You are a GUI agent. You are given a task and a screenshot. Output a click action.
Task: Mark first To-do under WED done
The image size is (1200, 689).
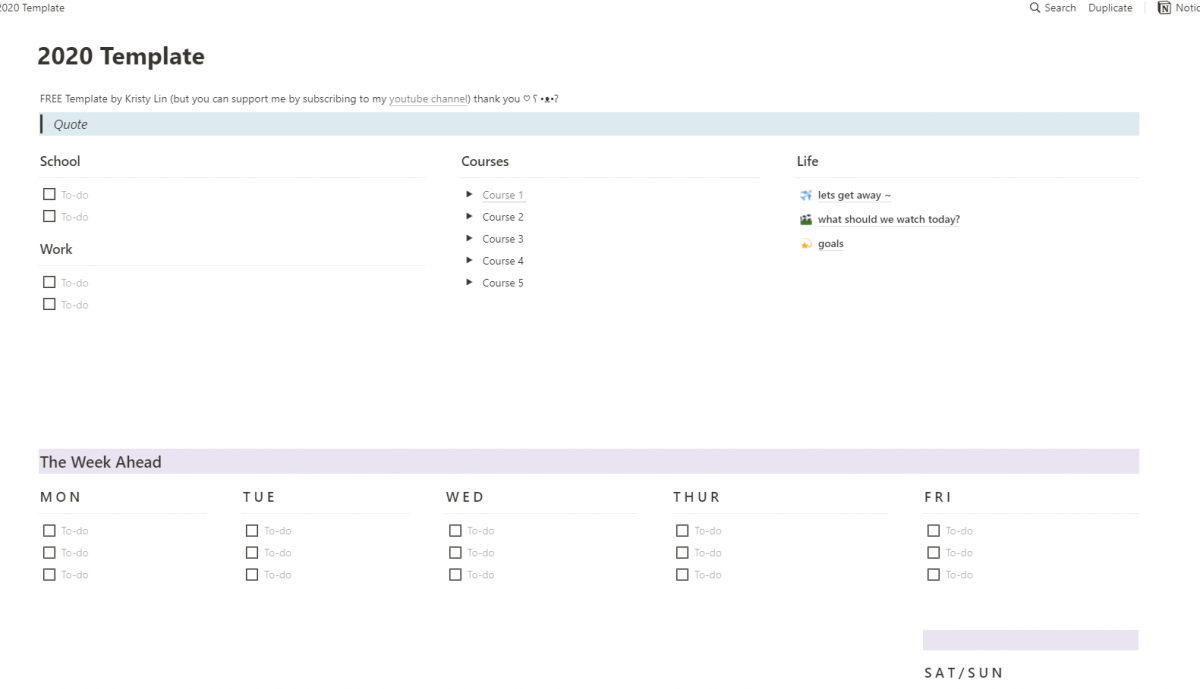[455, 530]
